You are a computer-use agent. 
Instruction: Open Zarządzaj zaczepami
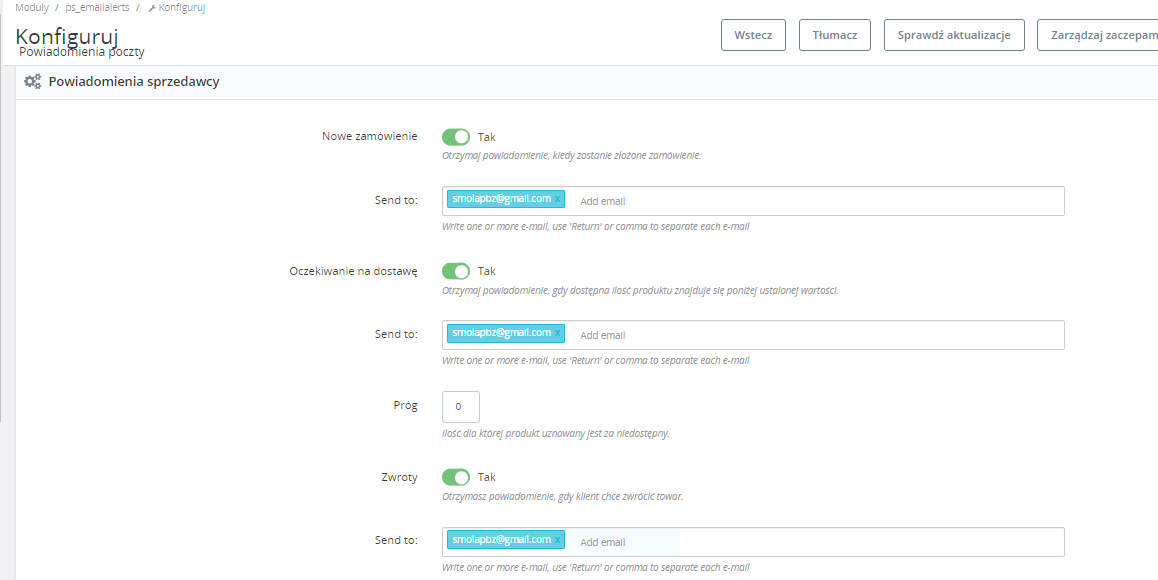[1097, 35]
